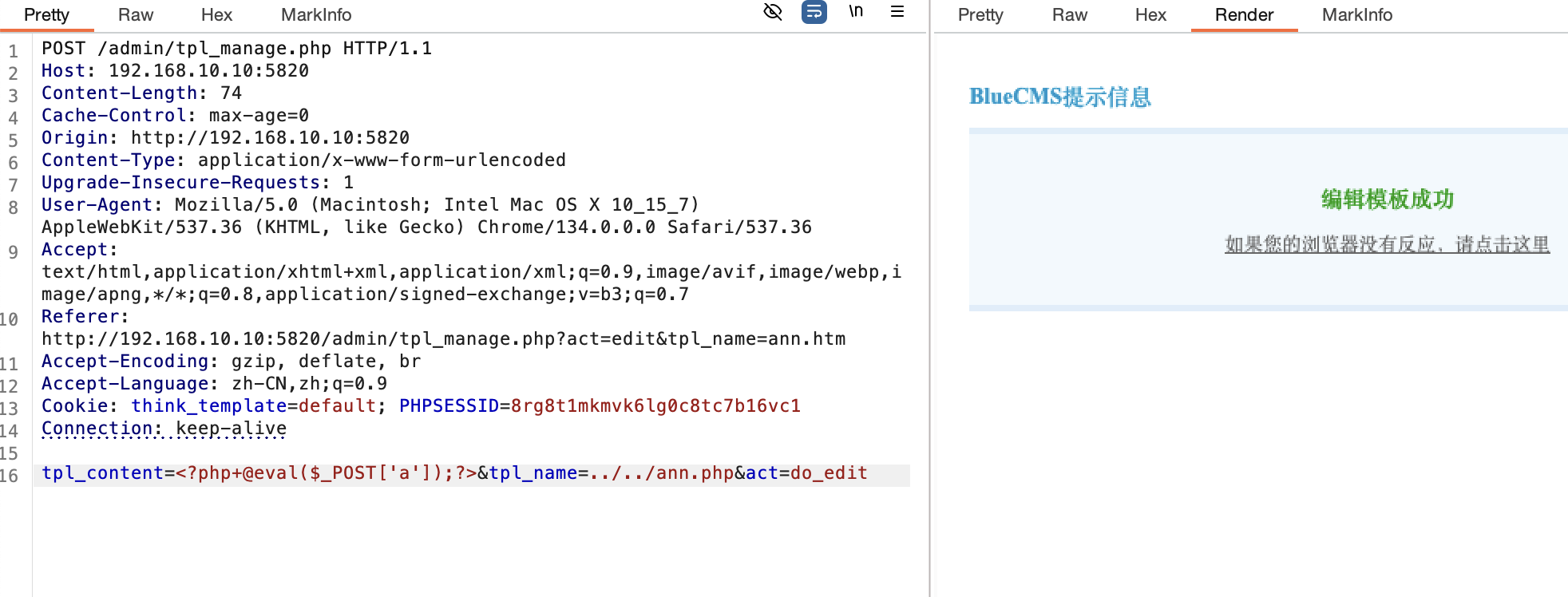Select the response Render tab
The image size is (1568, 597).
pyautogui.click(x=1244, y=15)
